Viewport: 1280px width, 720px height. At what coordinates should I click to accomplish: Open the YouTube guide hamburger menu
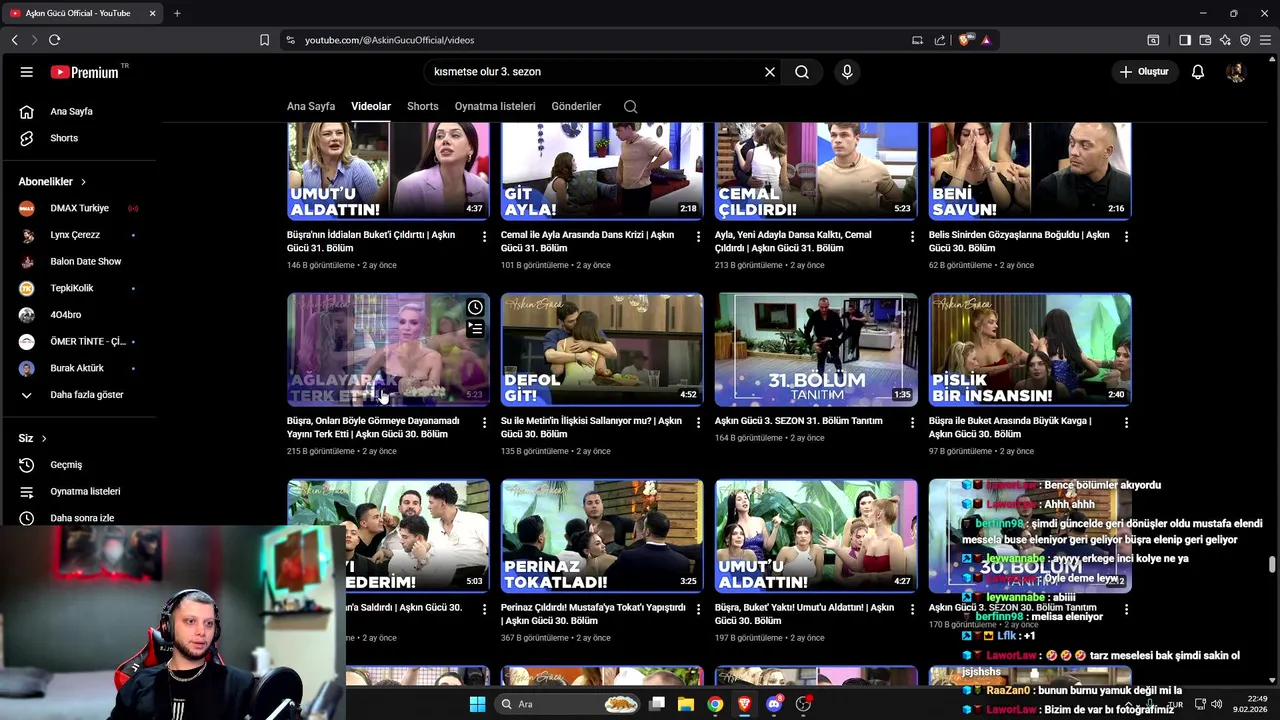pyautogui.click(x=27, y=72)
